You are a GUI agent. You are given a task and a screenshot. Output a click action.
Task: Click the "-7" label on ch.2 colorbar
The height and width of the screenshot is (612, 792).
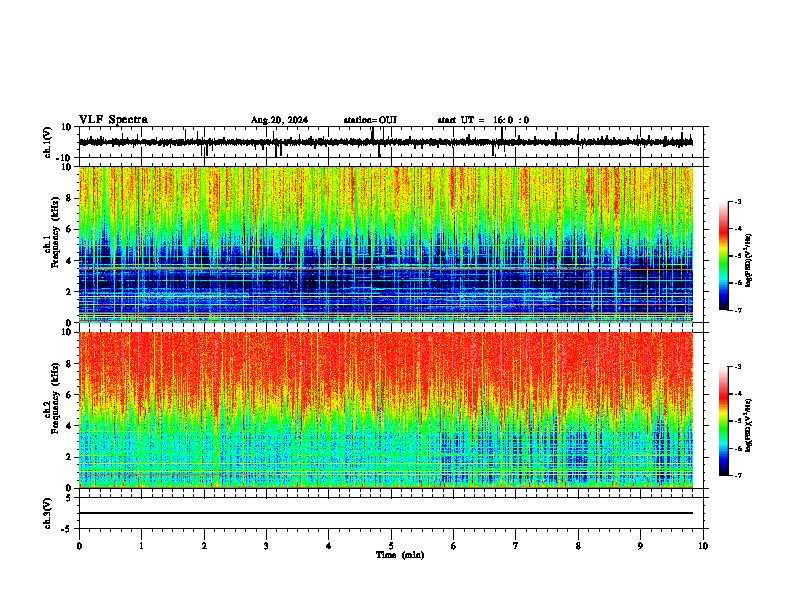coord(738,475)
